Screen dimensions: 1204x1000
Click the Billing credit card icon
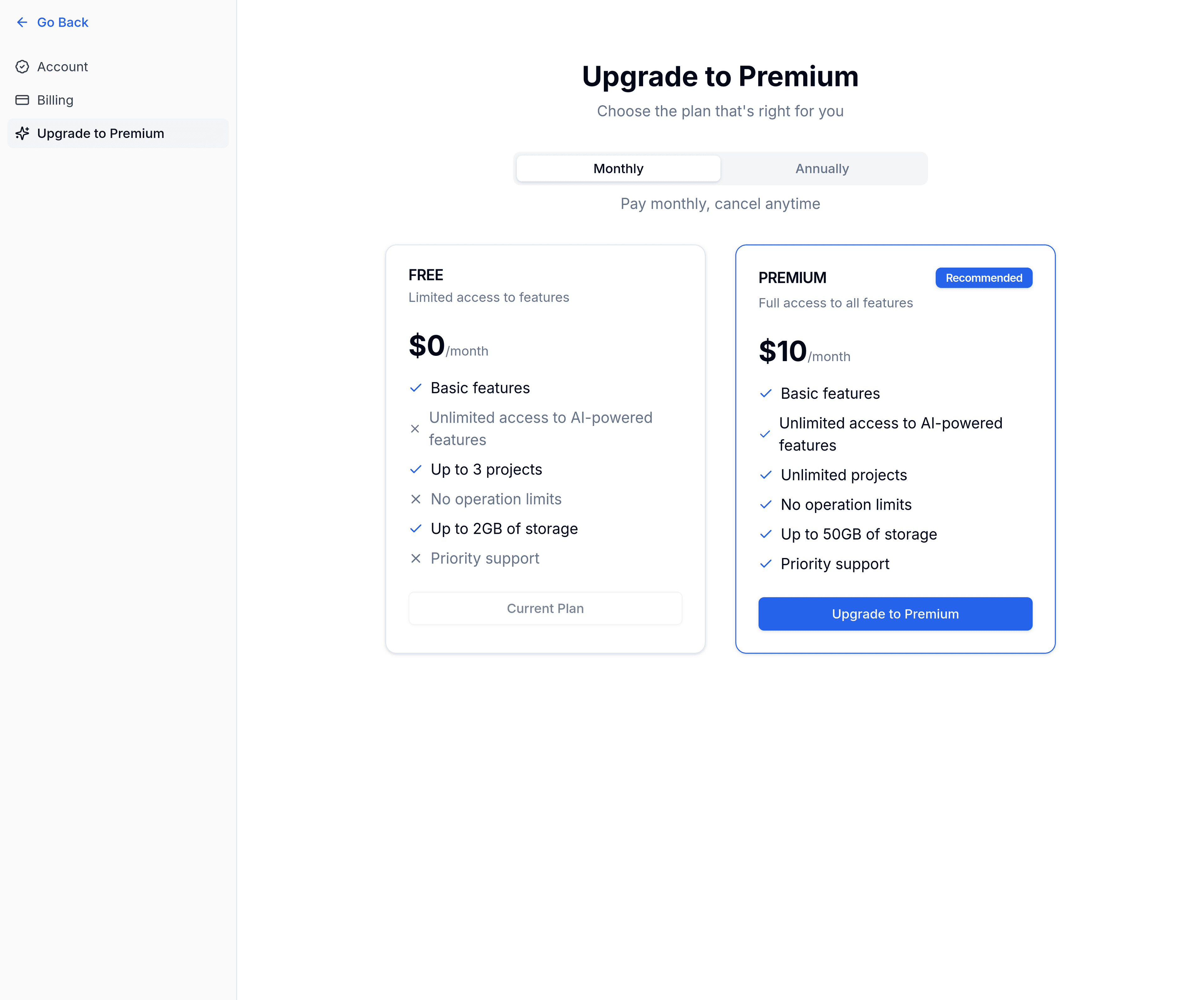point(22,100)
